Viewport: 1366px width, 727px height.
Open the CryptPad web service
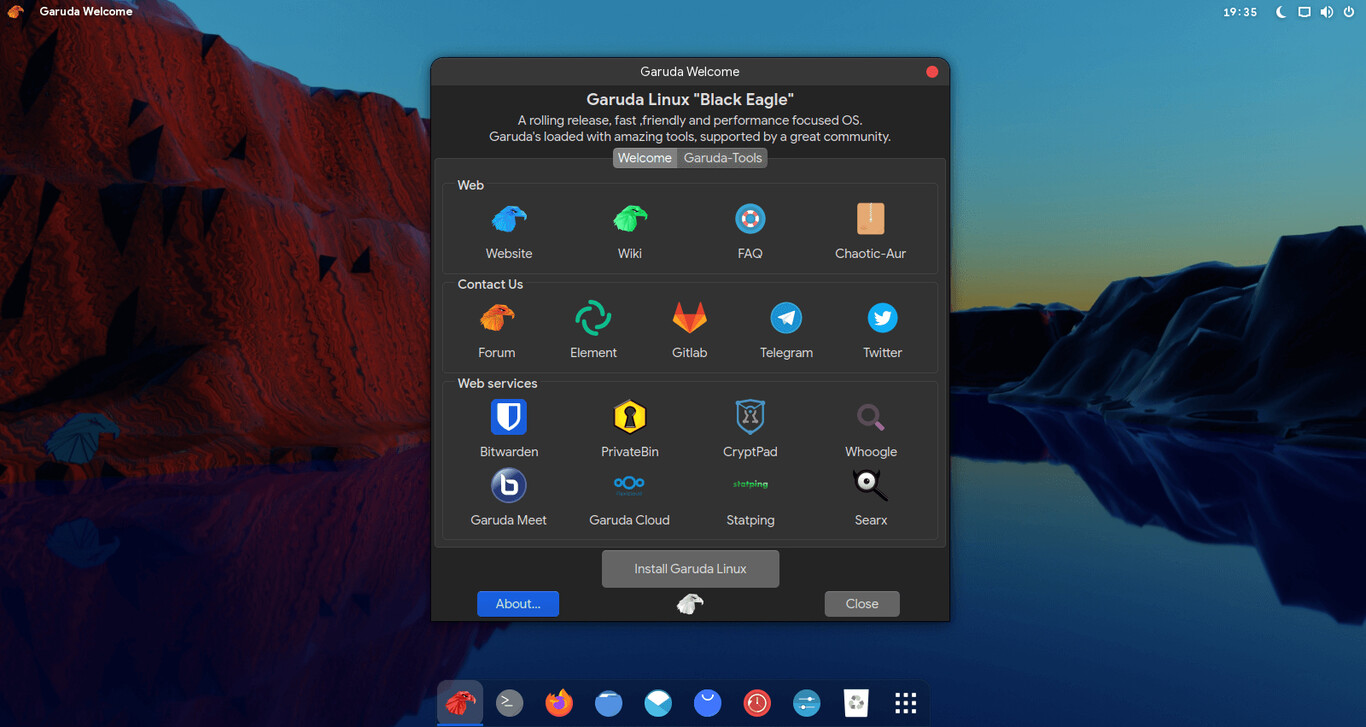click(750, 417)
